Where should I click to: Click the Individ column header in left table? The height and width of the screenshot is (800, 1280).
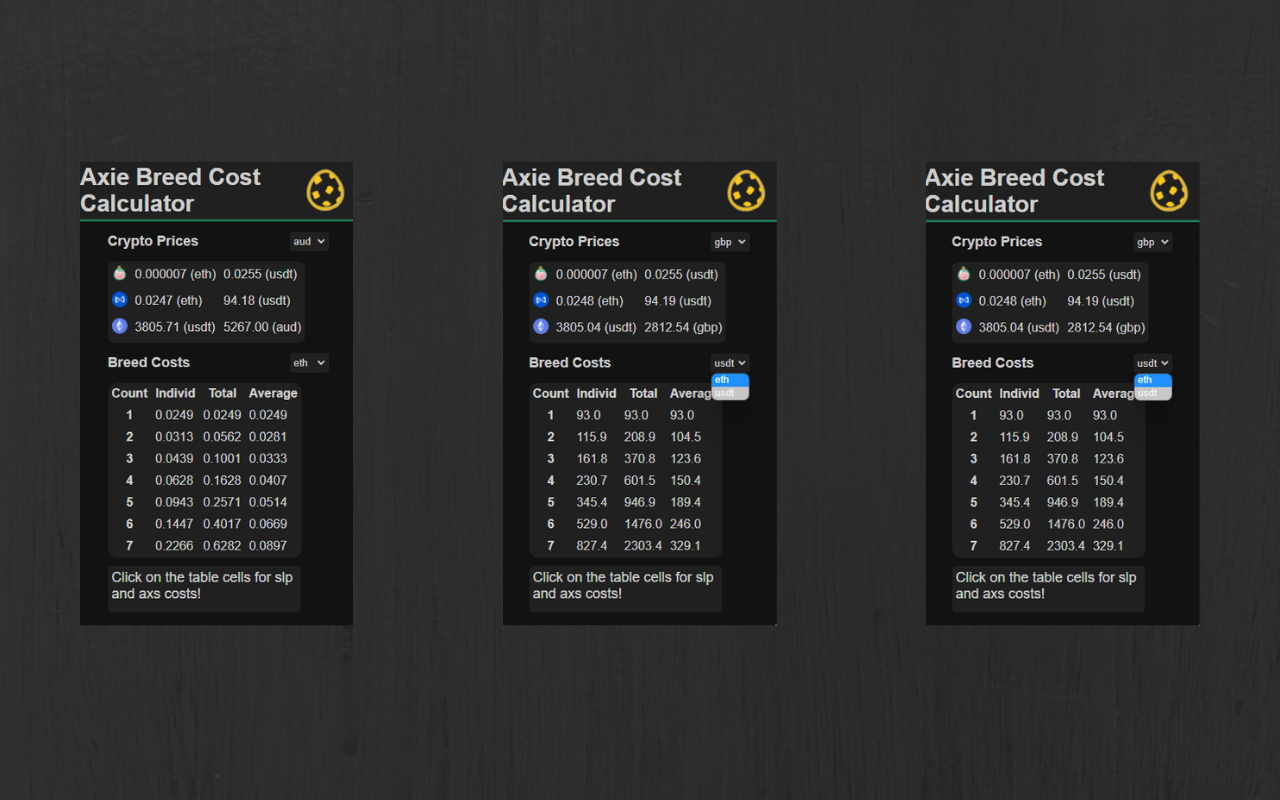pos(175,393)
